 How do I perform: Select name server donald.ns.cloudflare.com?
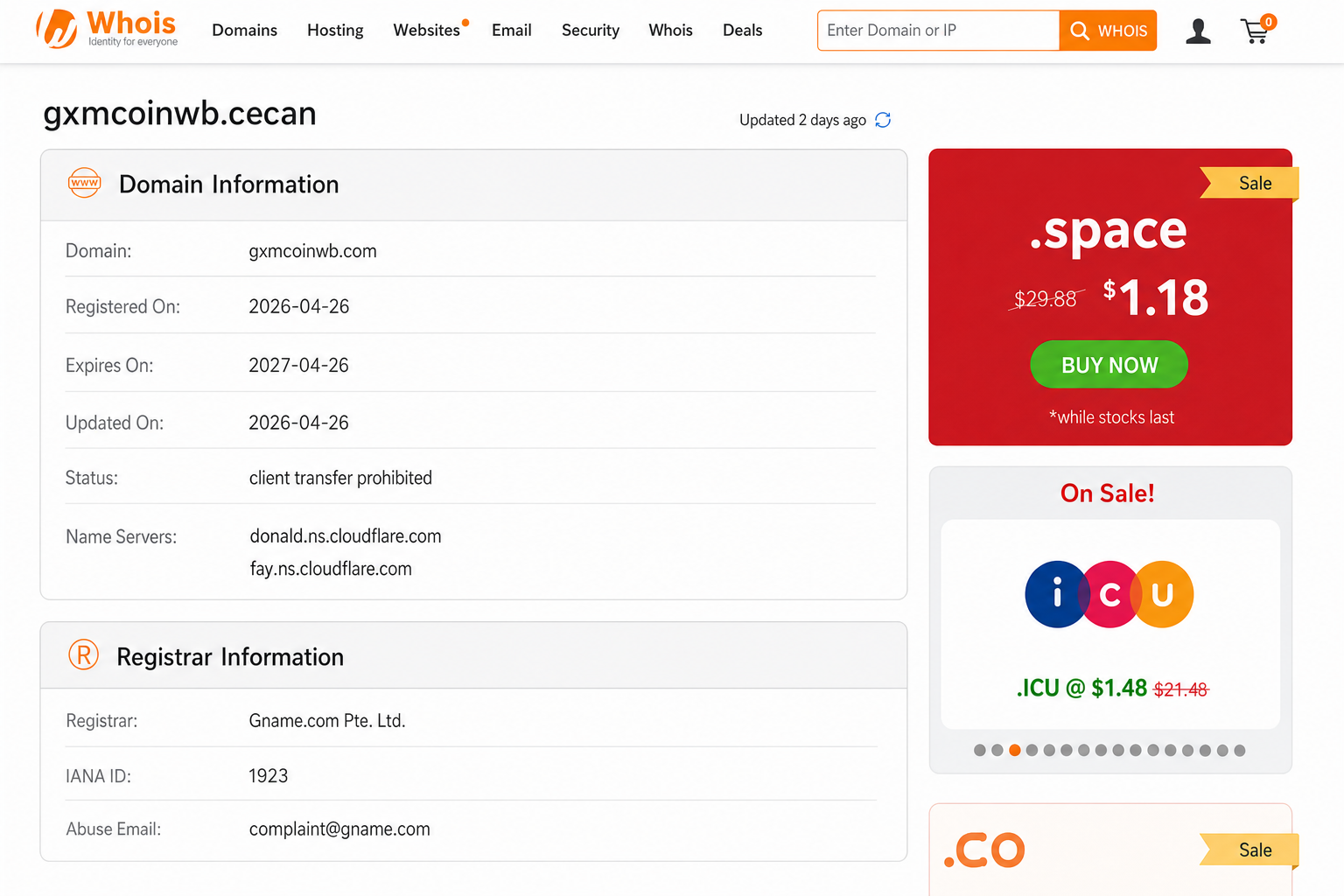tap(346, 535)
